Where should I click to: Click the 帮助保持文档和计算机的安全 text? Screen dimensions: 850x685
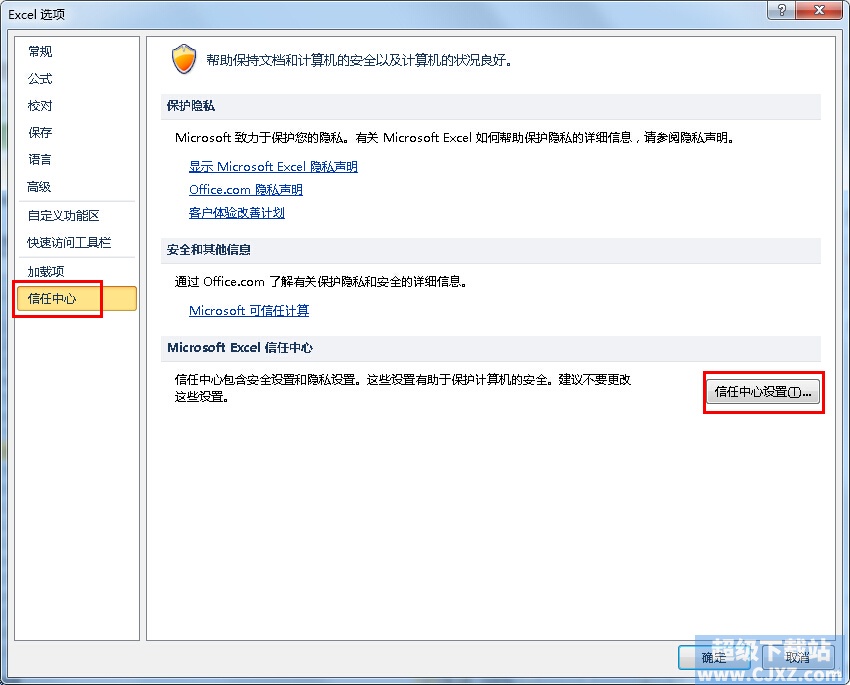pyautogui.click(x=359, y=60)
